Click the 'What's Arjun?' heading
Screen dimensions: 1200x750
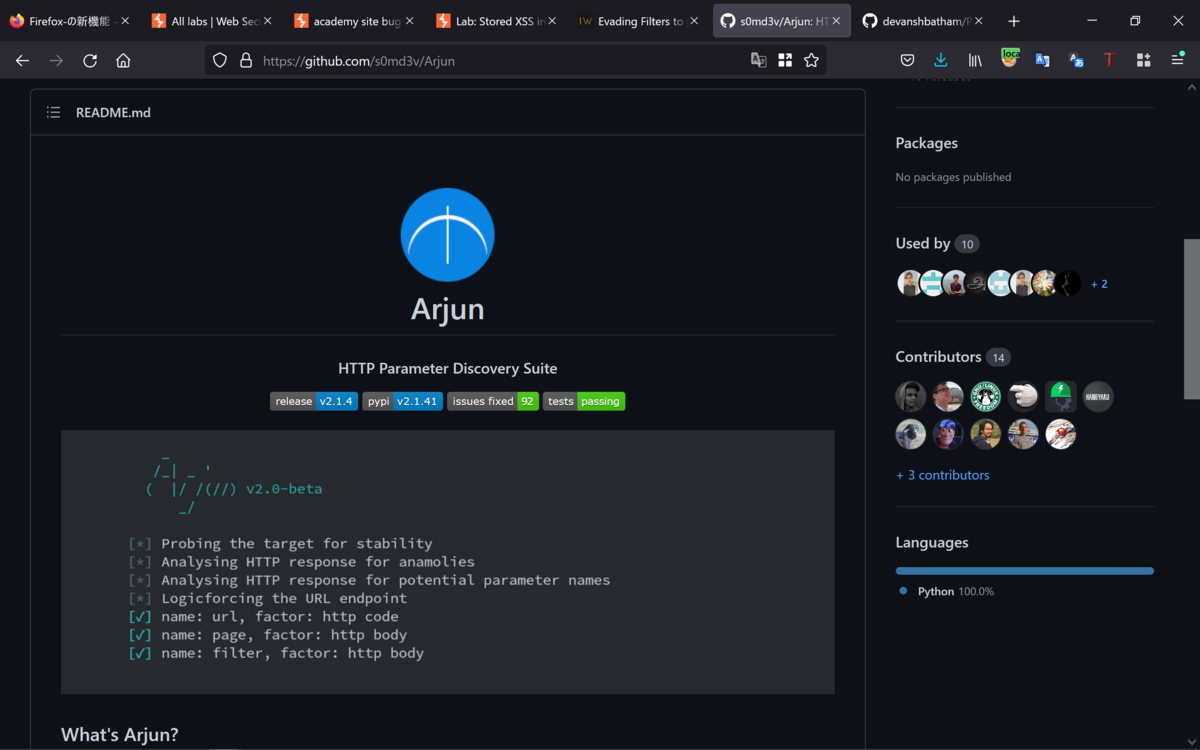point(120,735)
